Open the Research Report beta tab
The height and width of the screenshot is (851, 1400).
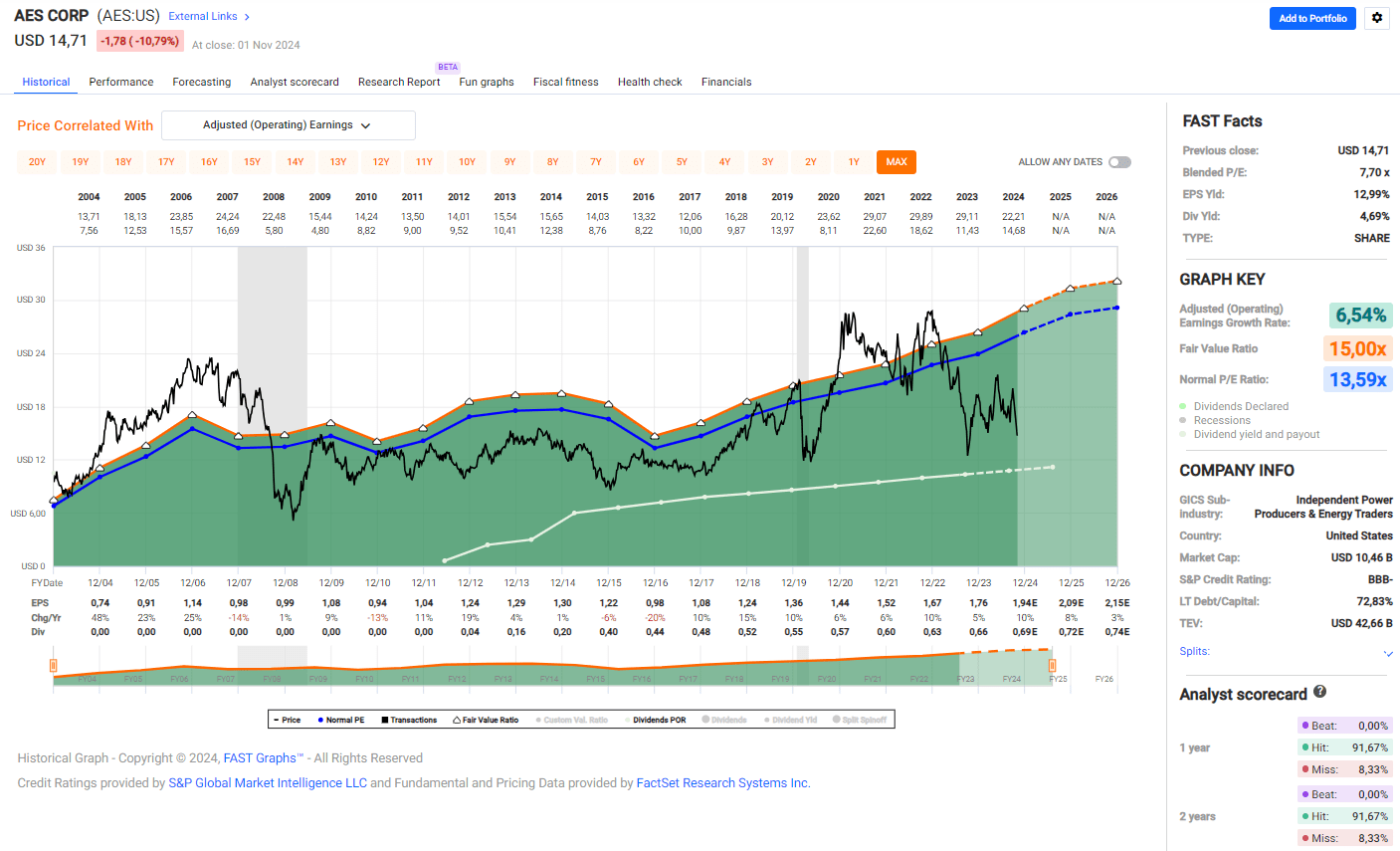(x=399, y=82)
